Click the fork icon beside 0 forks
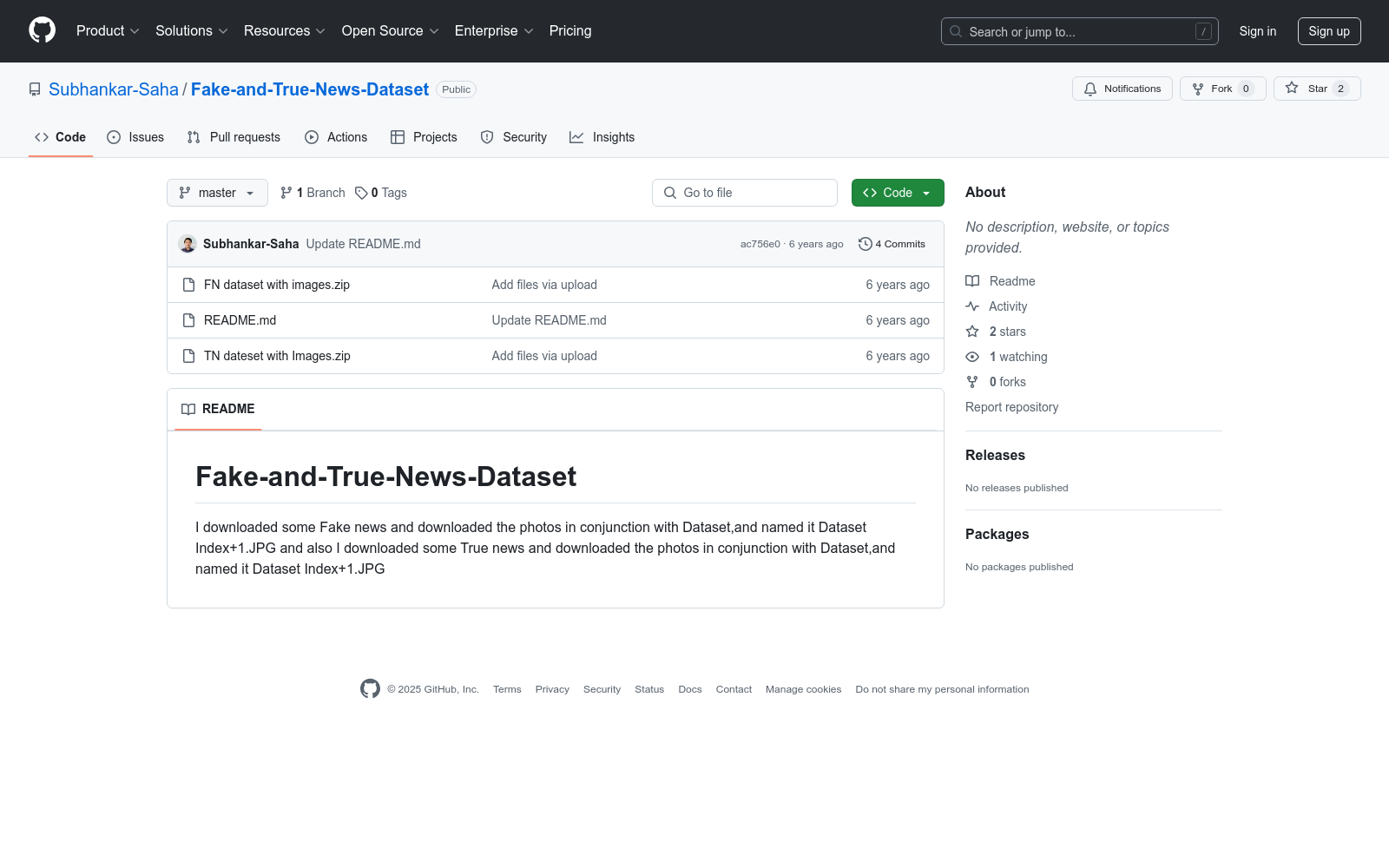1389x868 pixels. coord(972,382)
